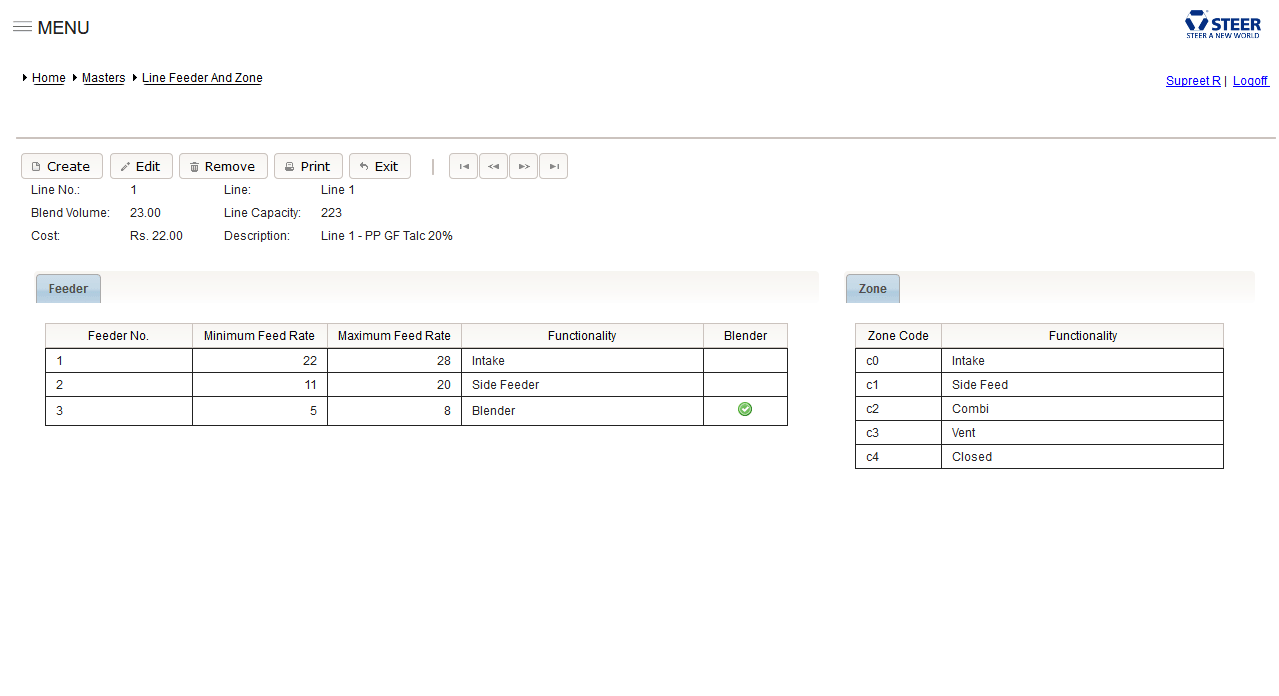Open the Home breadcrumb link

click(x=48, y=78)
